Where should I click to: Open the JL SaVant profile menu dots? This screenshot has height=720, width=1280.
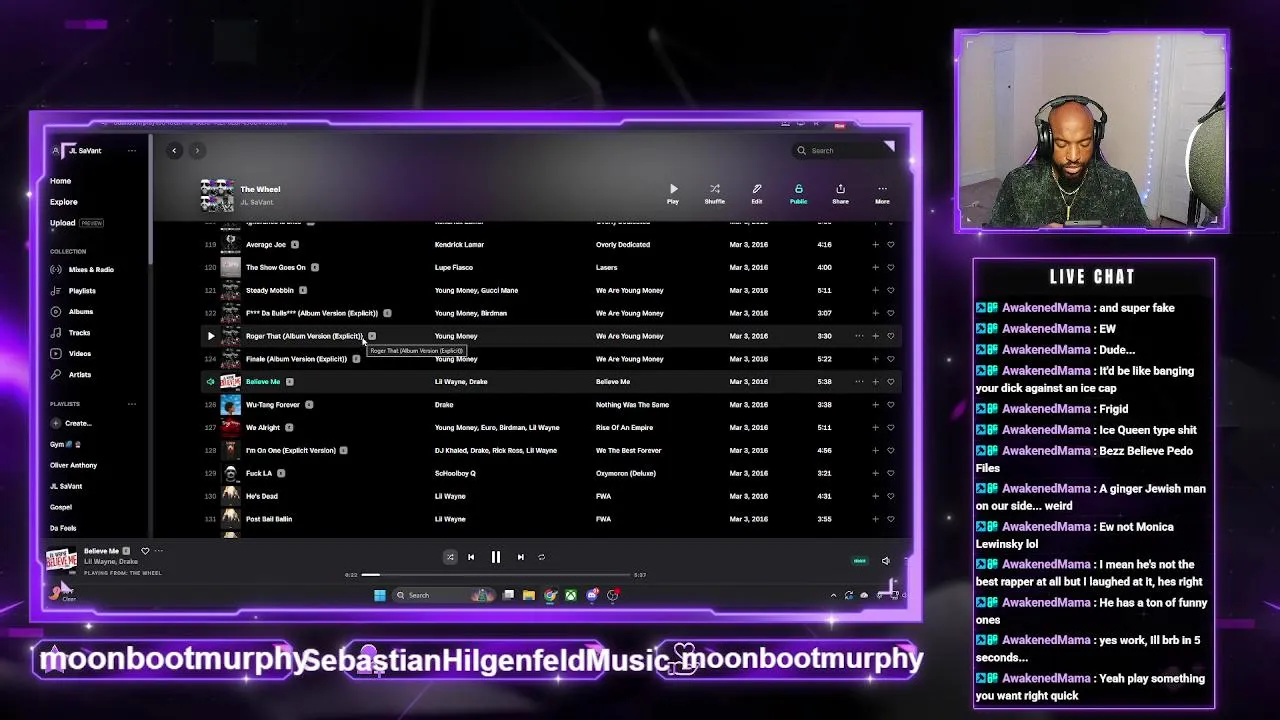[131, 150]
